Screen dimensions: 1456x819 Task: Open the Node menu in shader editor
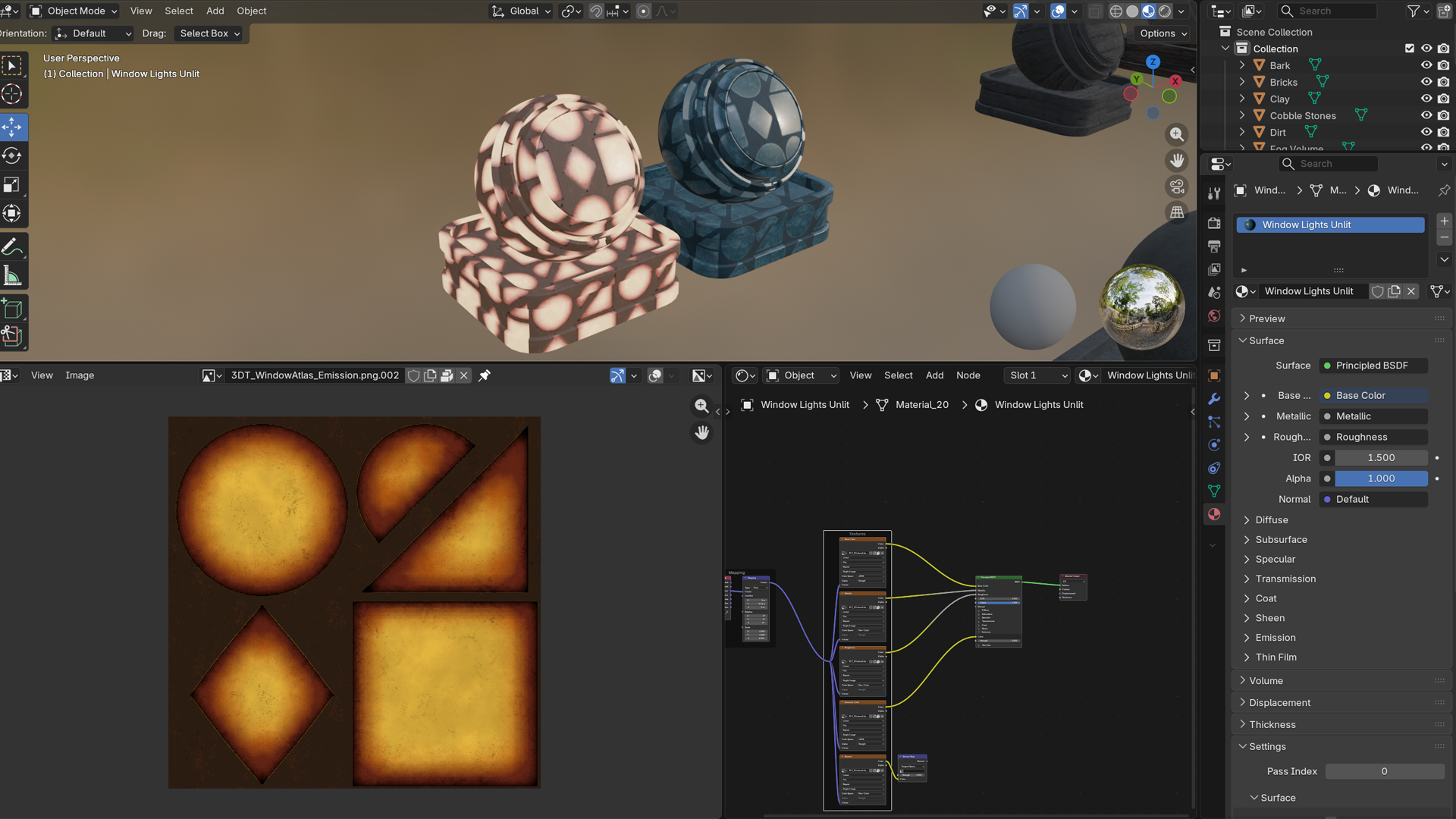(968, 375)
